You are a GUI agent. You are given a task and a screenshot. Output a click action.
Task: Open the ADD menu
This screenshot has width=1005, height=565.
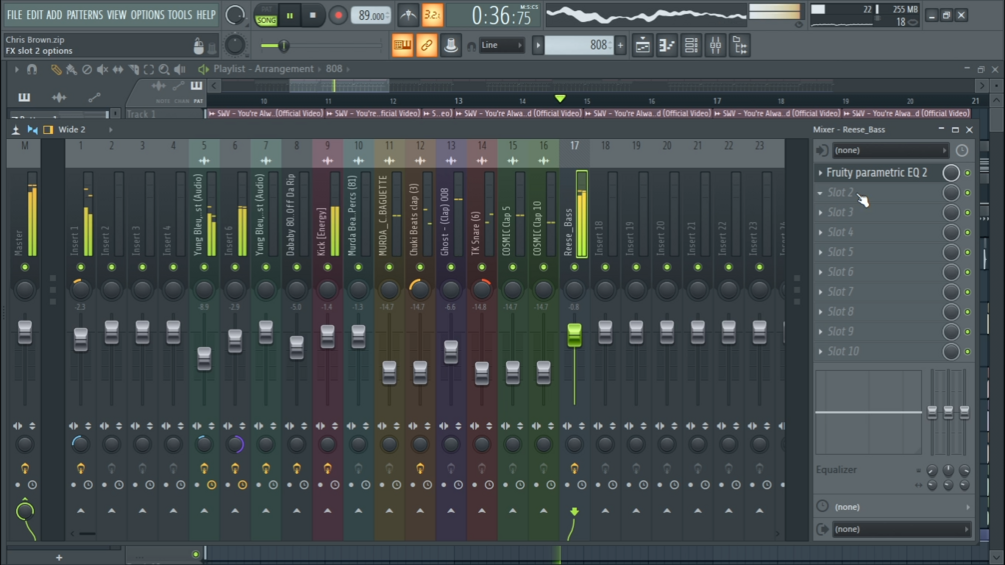(x=54, y=15)
